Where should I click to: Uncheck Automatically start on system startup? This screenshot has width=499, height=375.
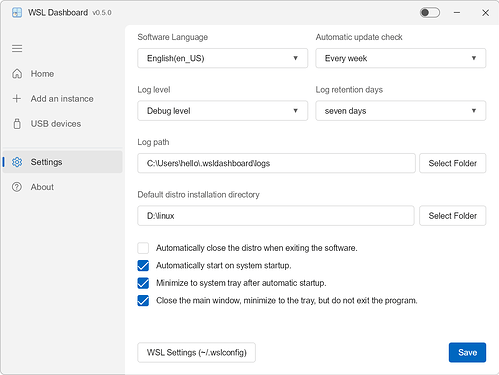(x=143, y=266)
